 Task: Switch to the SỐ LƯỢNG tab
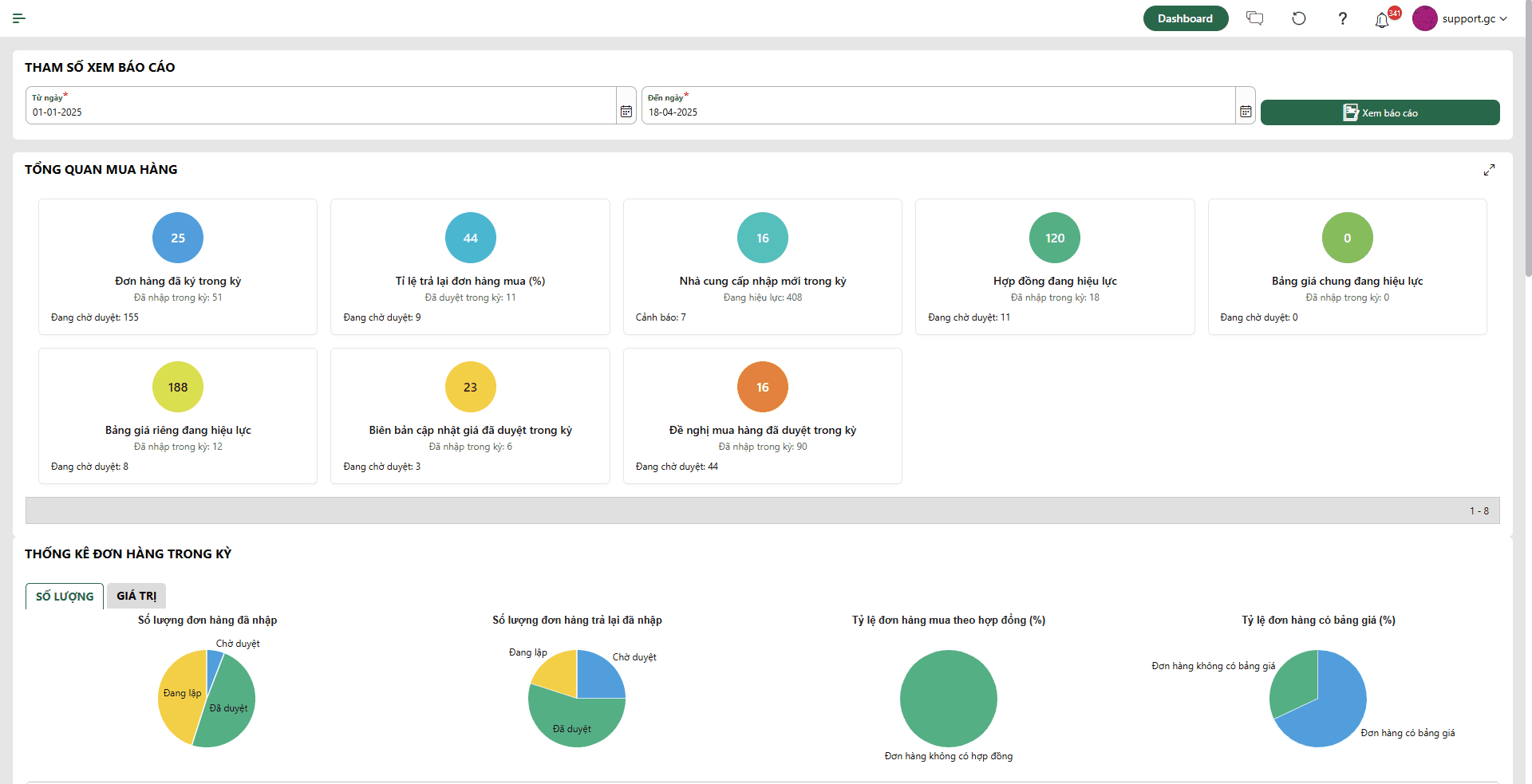[65, 597]
